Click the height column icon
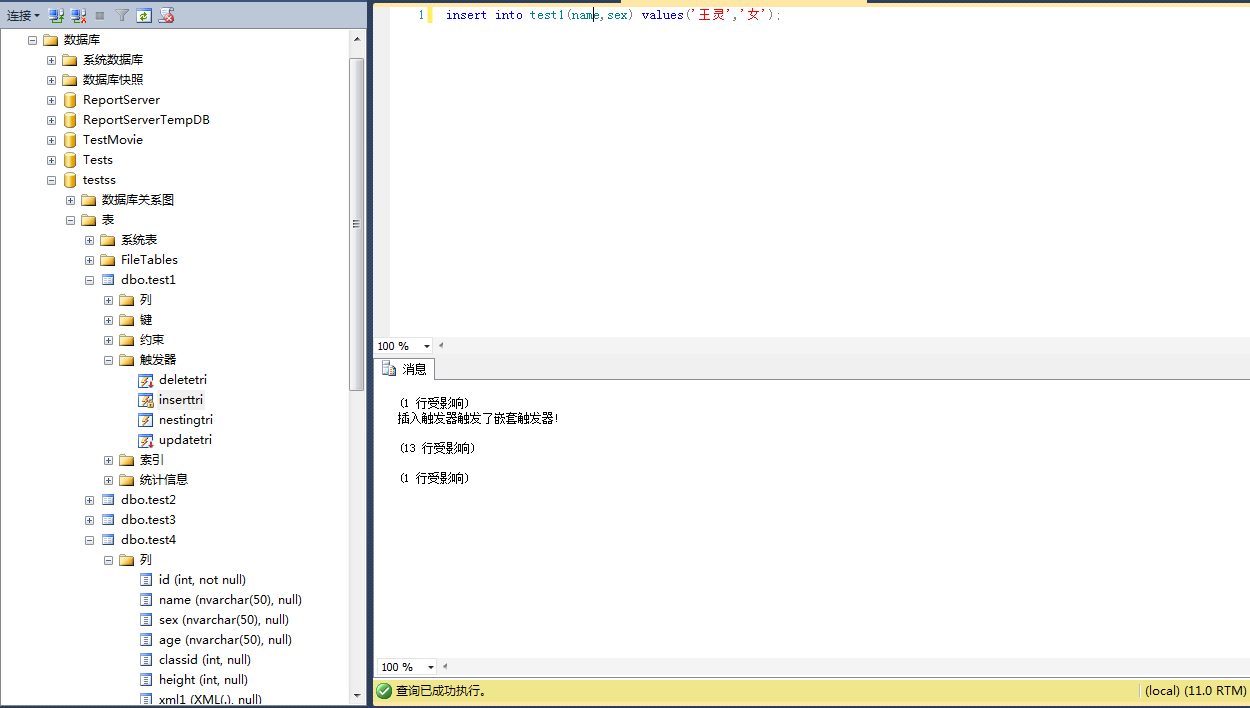 146,680
